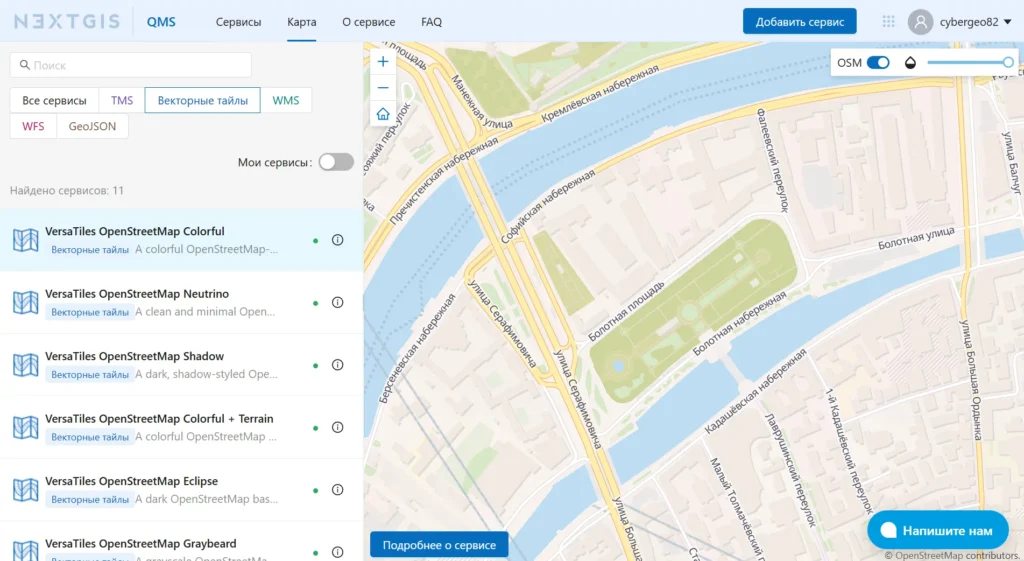Toggle the Мои сервисы switch
This screenshot has height=561, width=1024.
pos(336,162)
